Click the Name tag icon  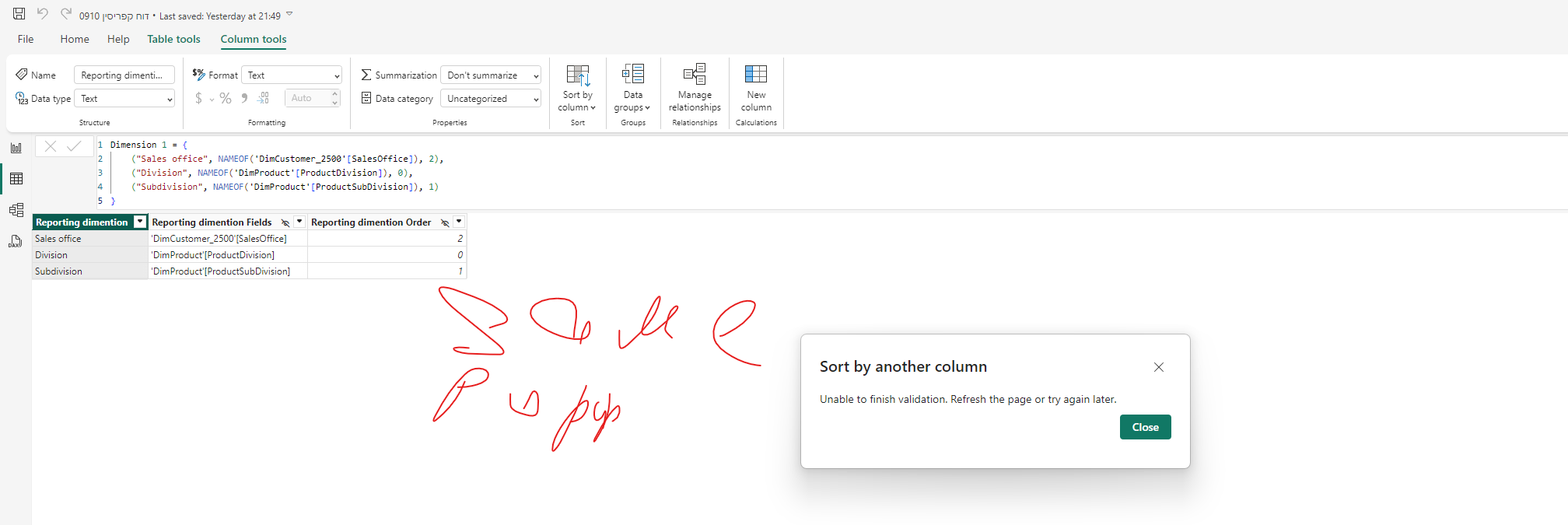click(x=21, y=75)
